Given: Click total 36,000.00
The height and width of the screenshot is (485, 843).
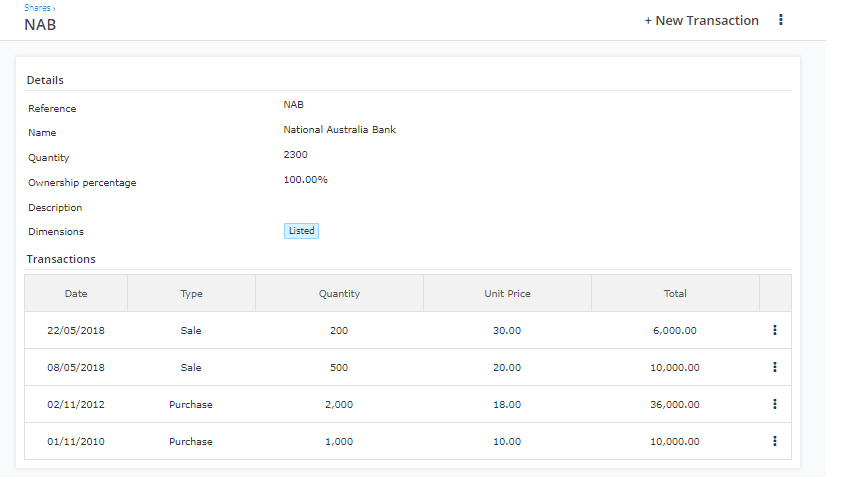Looking at the screenshot, I should pos(675,405).
